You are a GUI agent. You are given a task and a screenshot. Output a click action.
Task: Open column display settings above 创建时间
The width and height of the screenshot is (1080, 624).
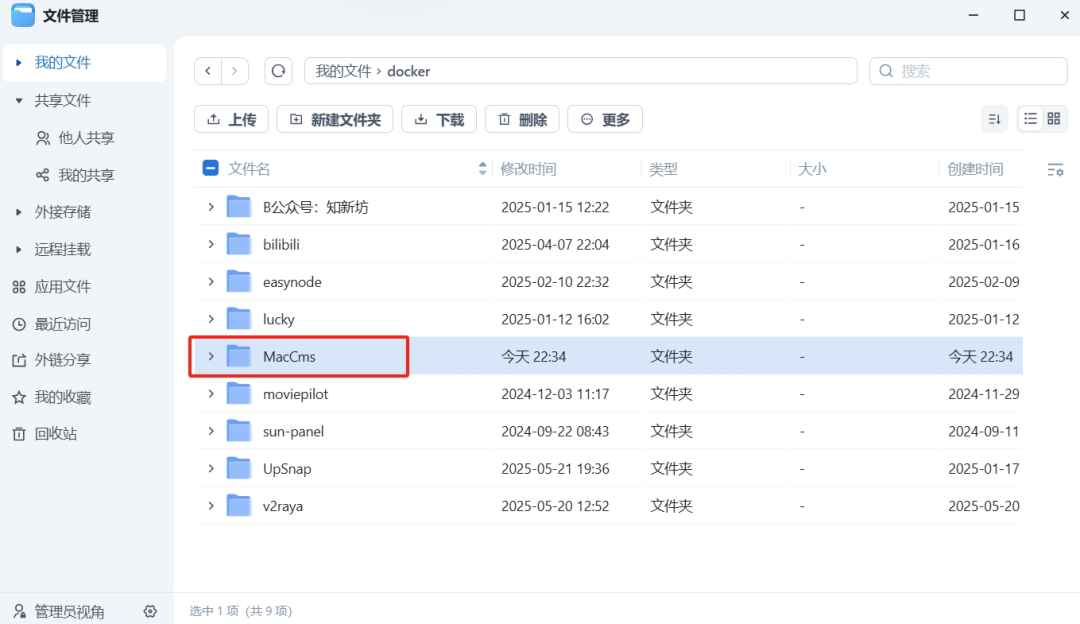1056,169
